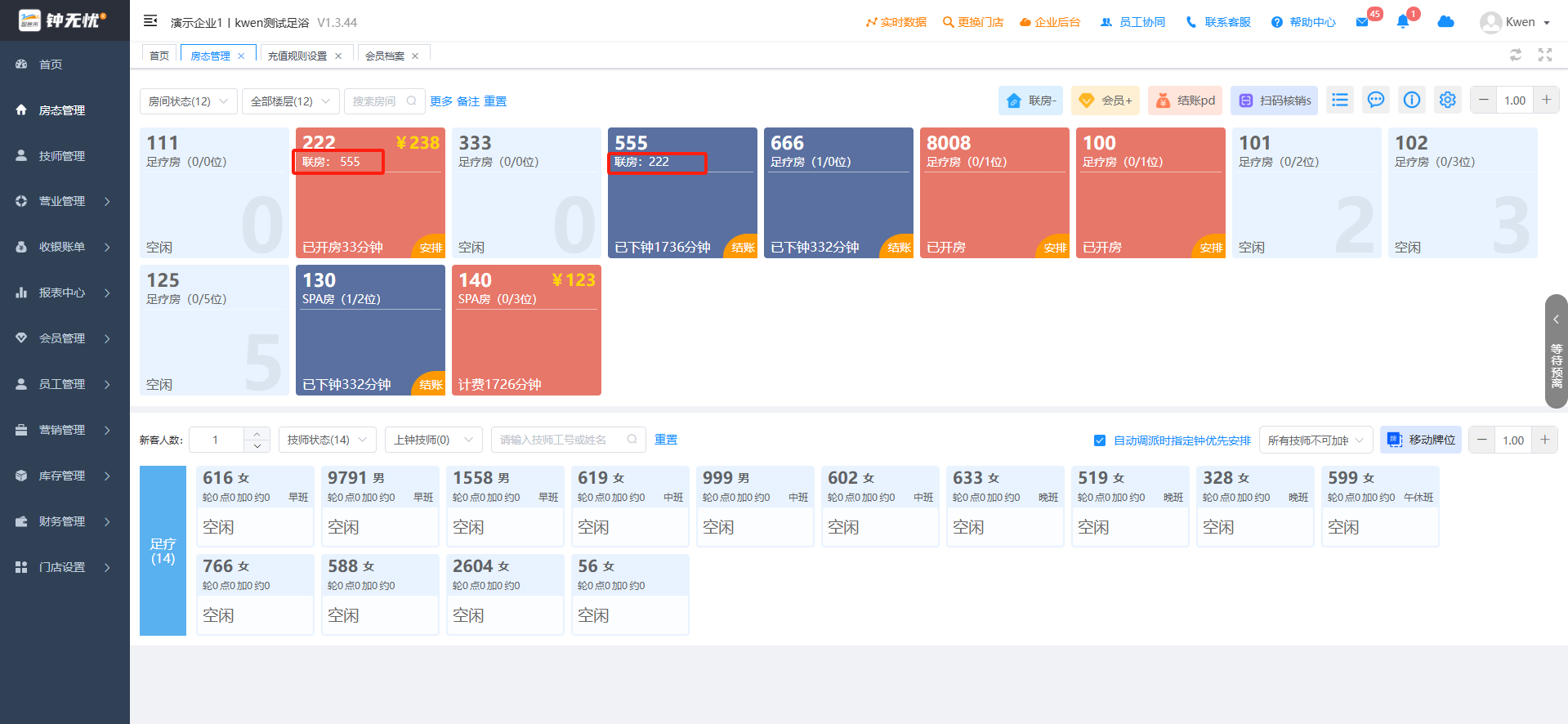Expand 收银账单 sidebar menu
Viewport: 1568px width, 724px height.
click(x=65, y=247)
